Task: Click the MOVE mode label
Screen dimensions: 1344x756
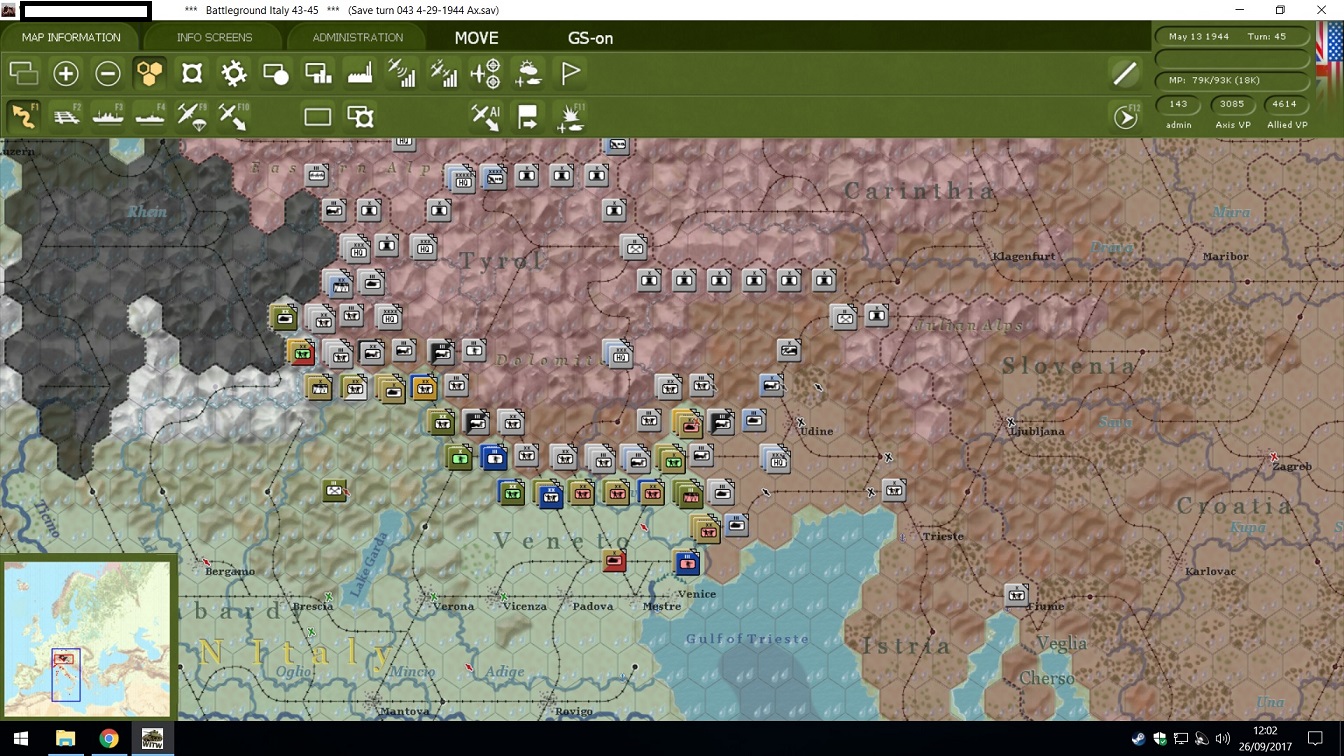Action: (476, 38)
